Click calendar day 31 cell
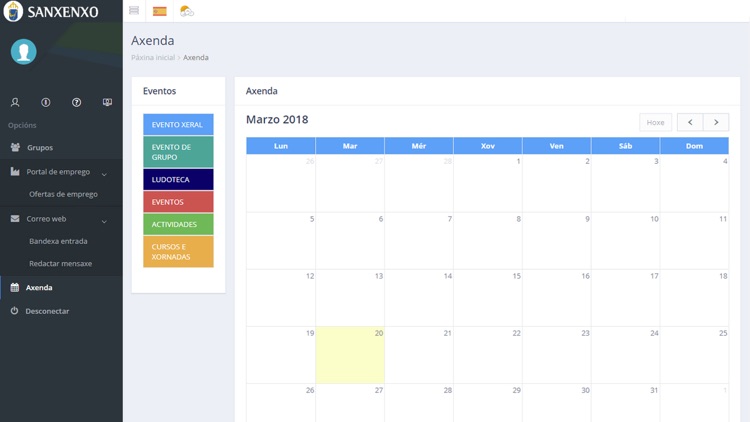Viewport: 750px width, 422px height. pos(626,403)
